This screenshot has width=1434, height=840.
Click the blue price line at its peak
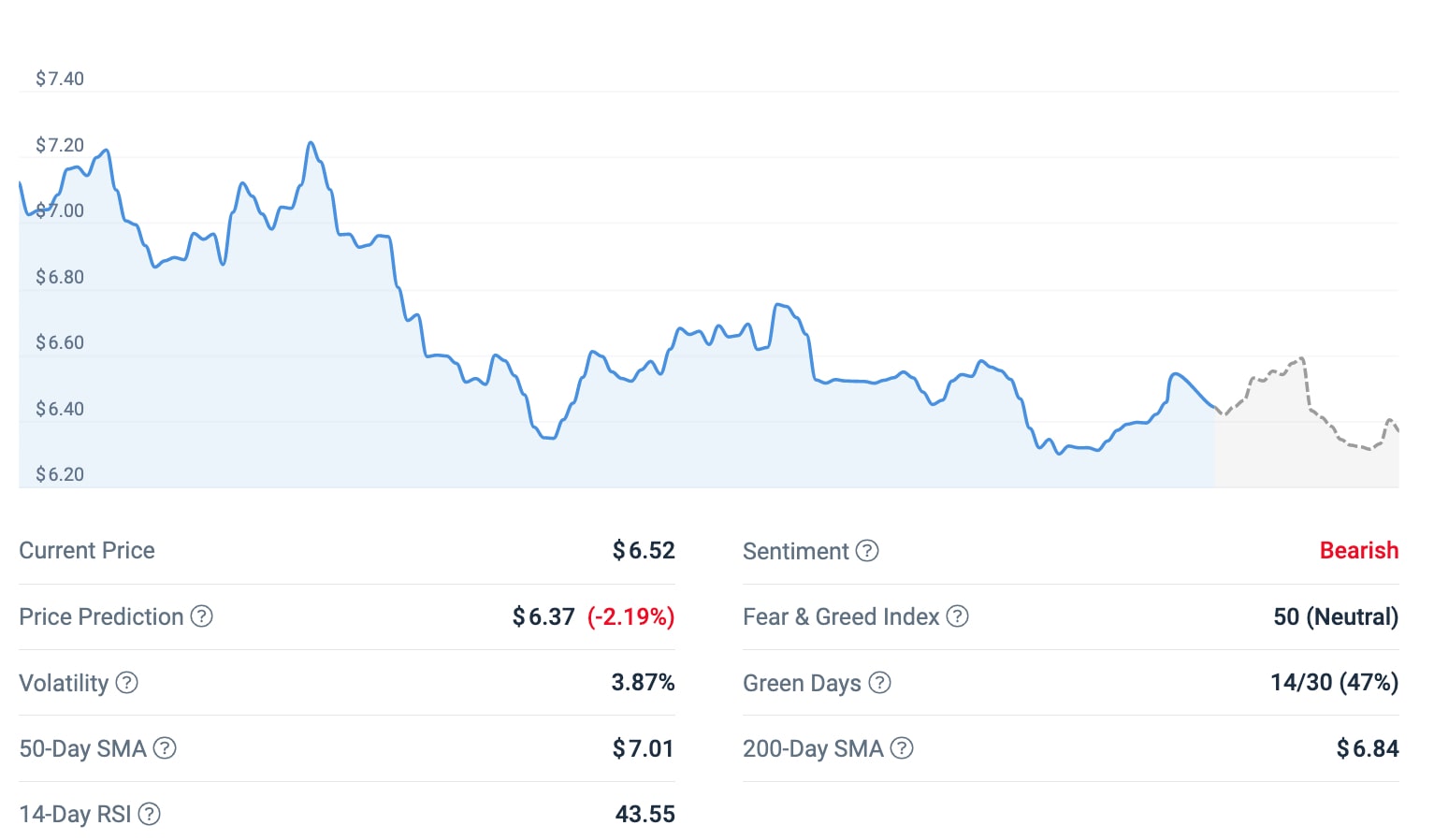[x=311, y=142]
